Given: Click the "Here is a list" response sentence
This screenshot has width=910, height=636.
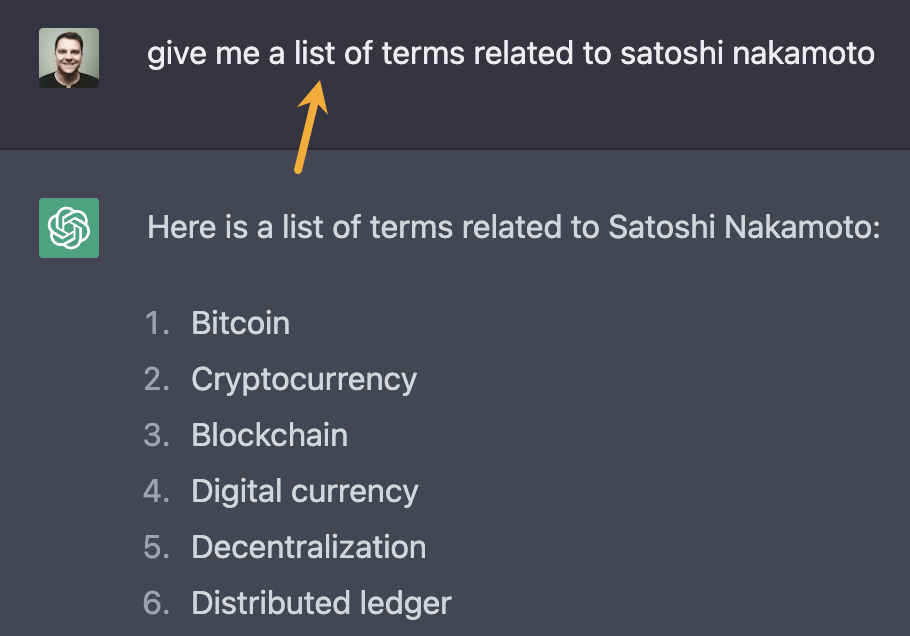Looking at the screenshot, I should (513, 228).
